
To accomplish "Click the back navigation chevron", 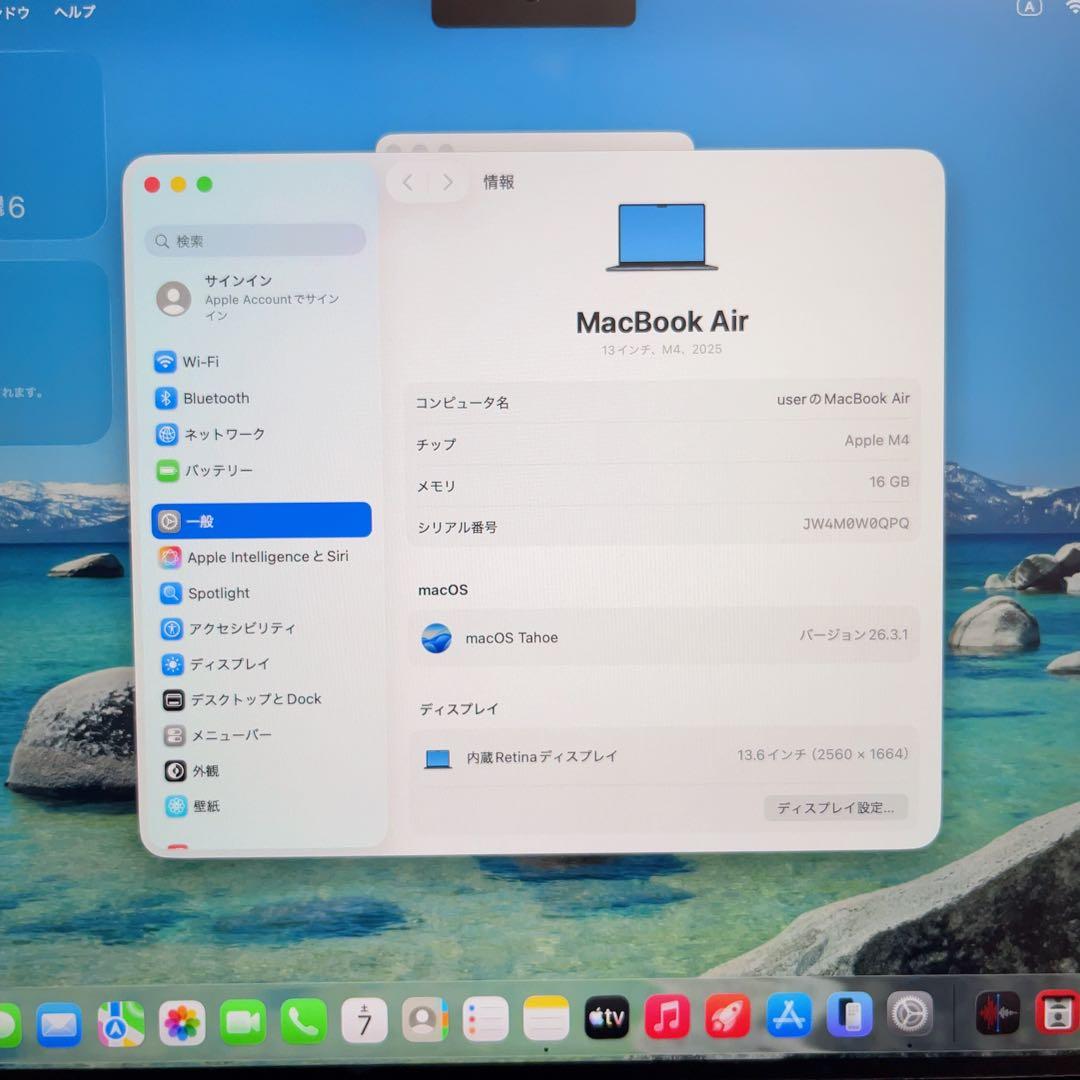I will tap(407, 182).
